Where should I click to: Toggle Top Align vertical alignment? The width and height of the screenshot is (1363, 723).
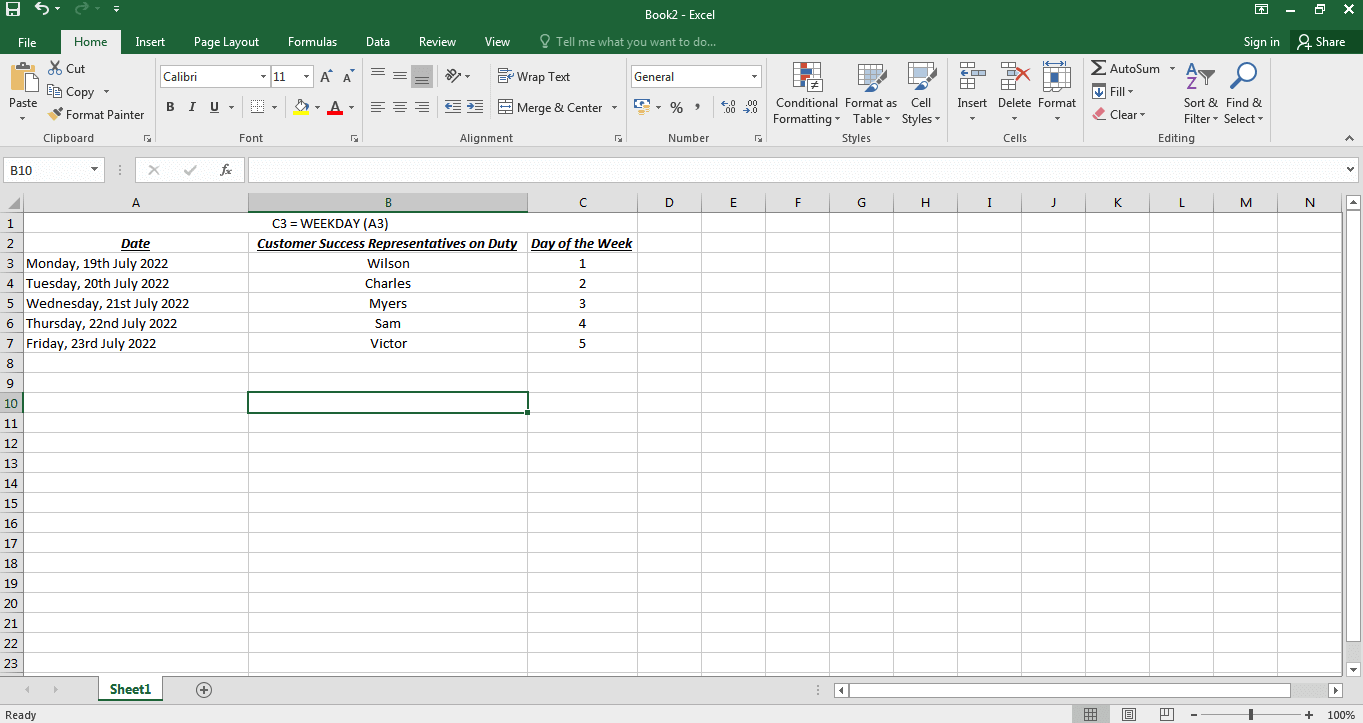(377, 76)
